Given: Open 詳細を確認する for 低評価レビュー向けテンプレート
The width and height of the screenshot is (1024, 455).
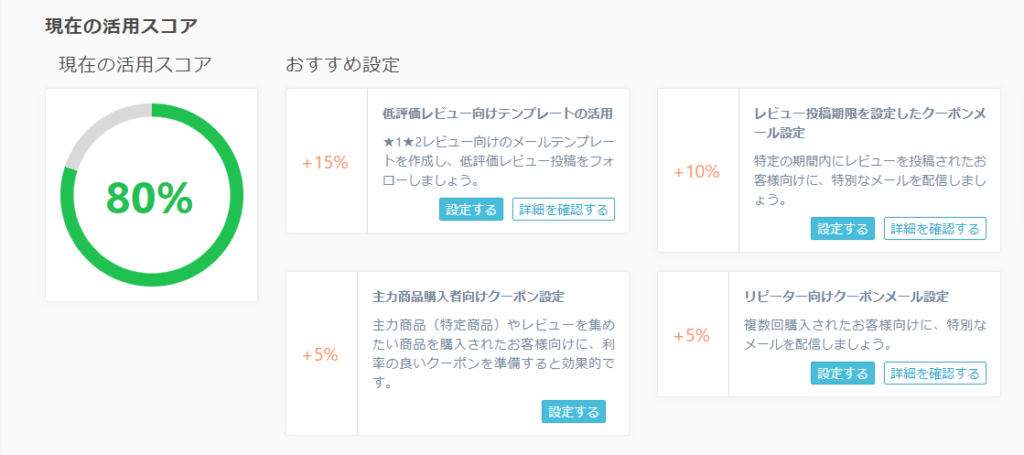Looking at the screenshot, I should point(564,210).
